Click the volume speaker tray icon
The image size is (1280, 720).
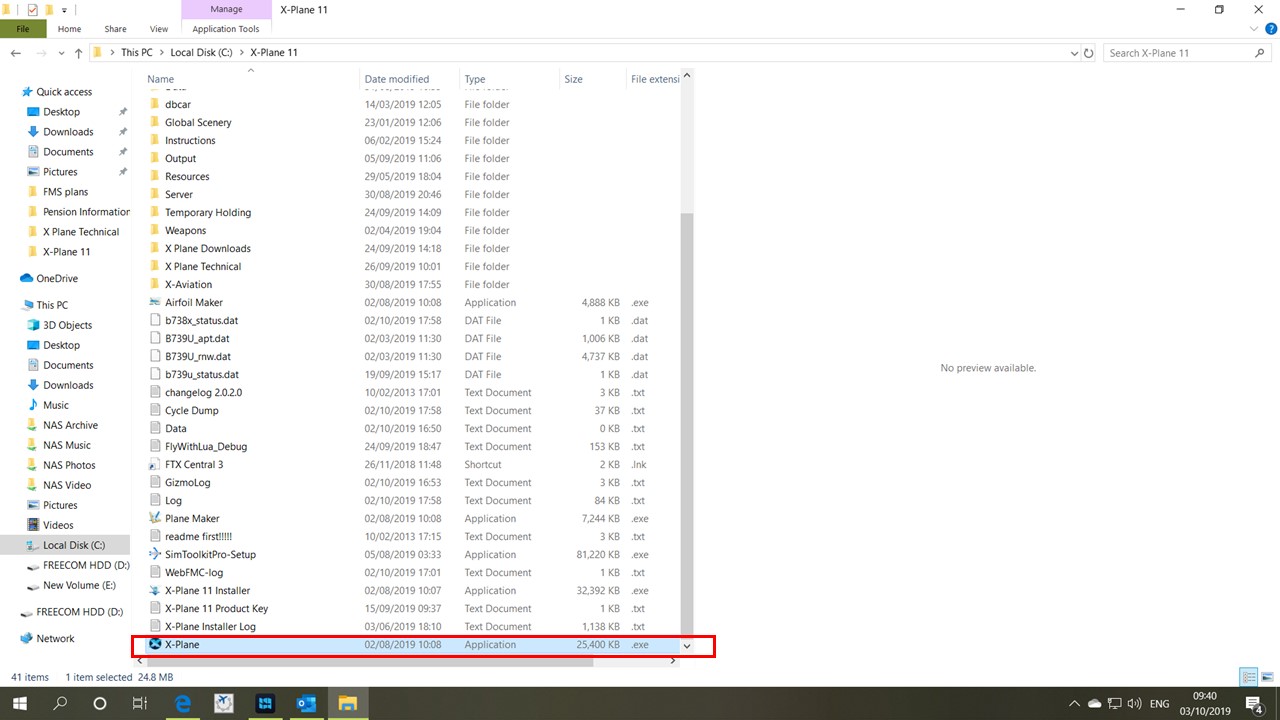click(1134, 704)
